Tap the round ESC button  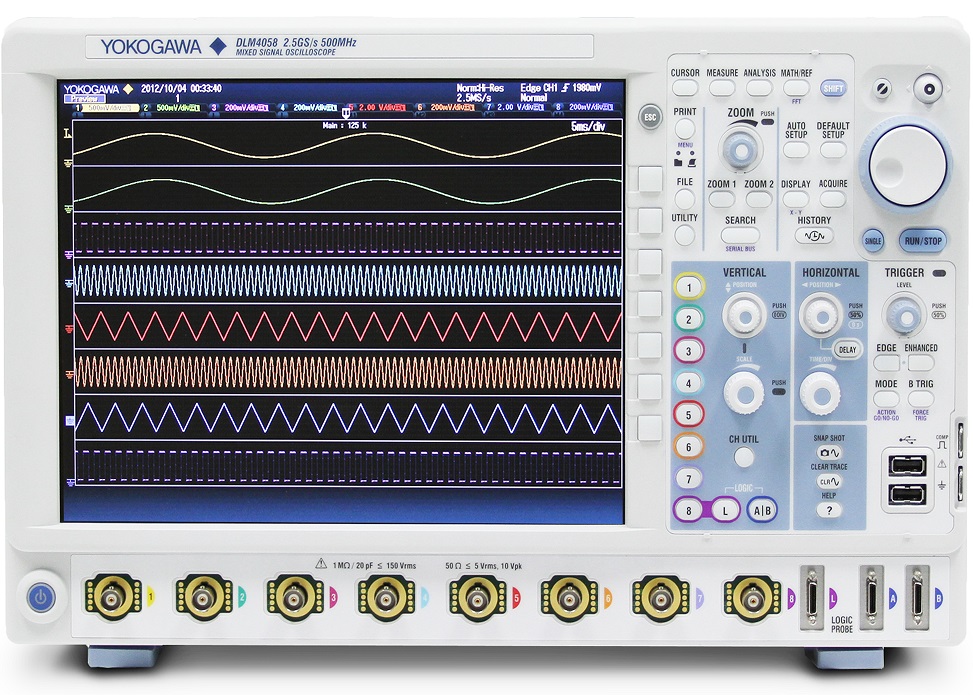point(650,117)
